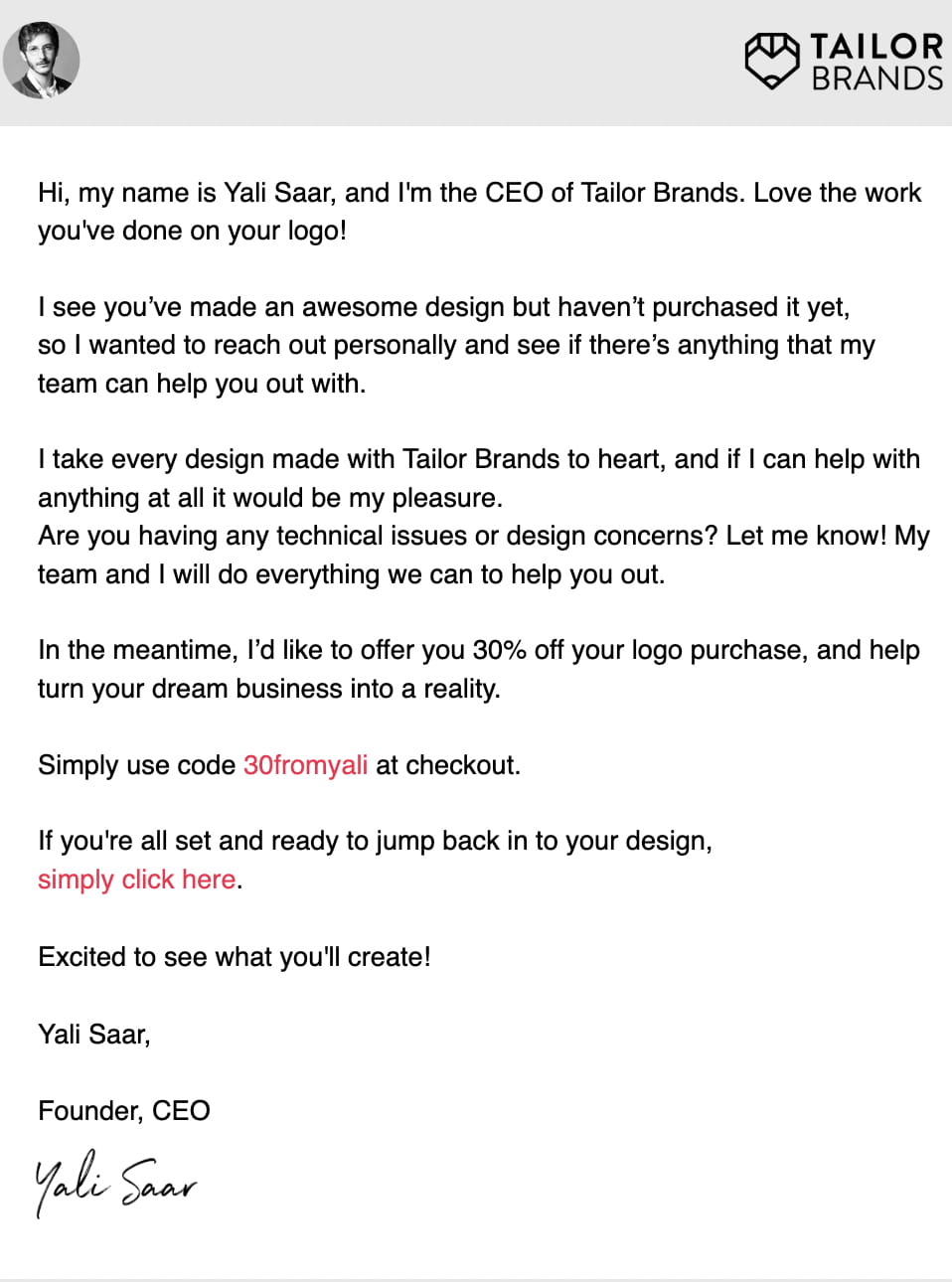Click the "turn your dream business into a reality" line
This screenshot has height=1282, width=952.
tap(268, 689)
